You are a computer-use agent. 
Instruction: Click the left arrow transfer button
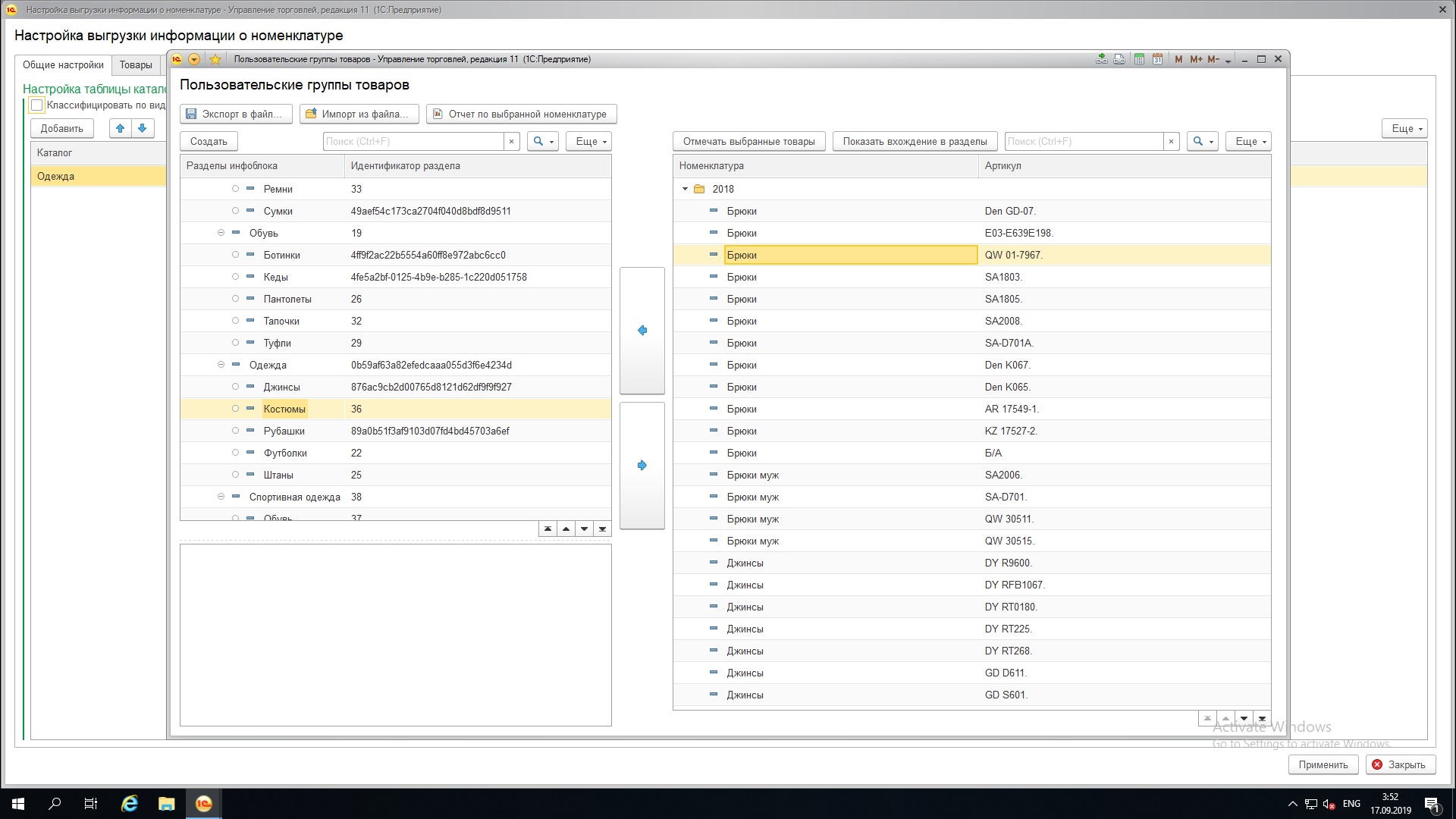[x=642, y=331]
